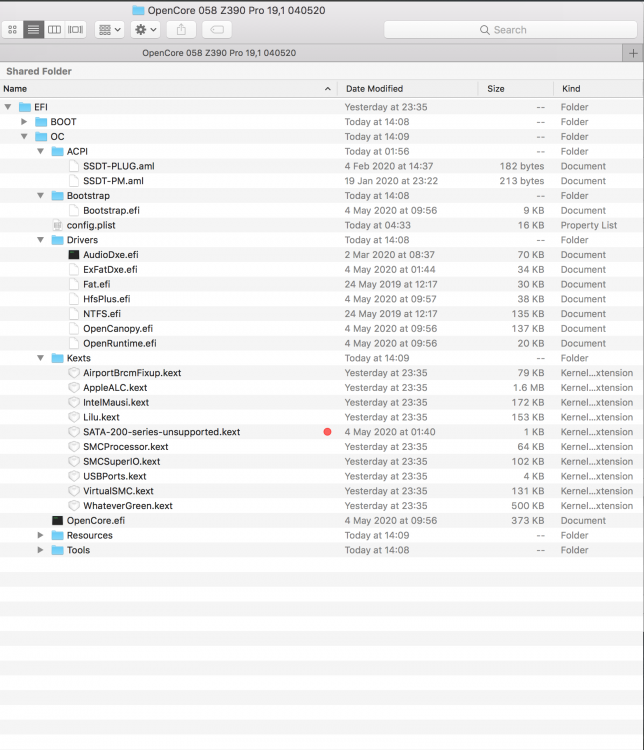Viewport: 644px width, 750px height.
Task: Switch to gallery view in Finder toolbar
Action: 76,30
